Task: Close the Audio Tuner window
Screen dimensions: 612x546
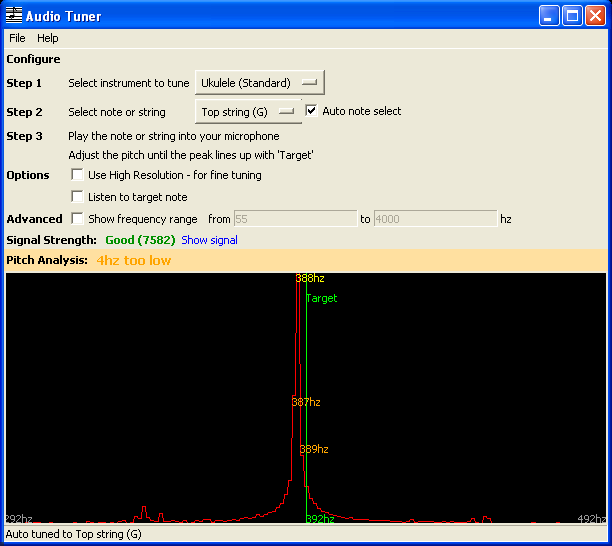Action: 595,16
